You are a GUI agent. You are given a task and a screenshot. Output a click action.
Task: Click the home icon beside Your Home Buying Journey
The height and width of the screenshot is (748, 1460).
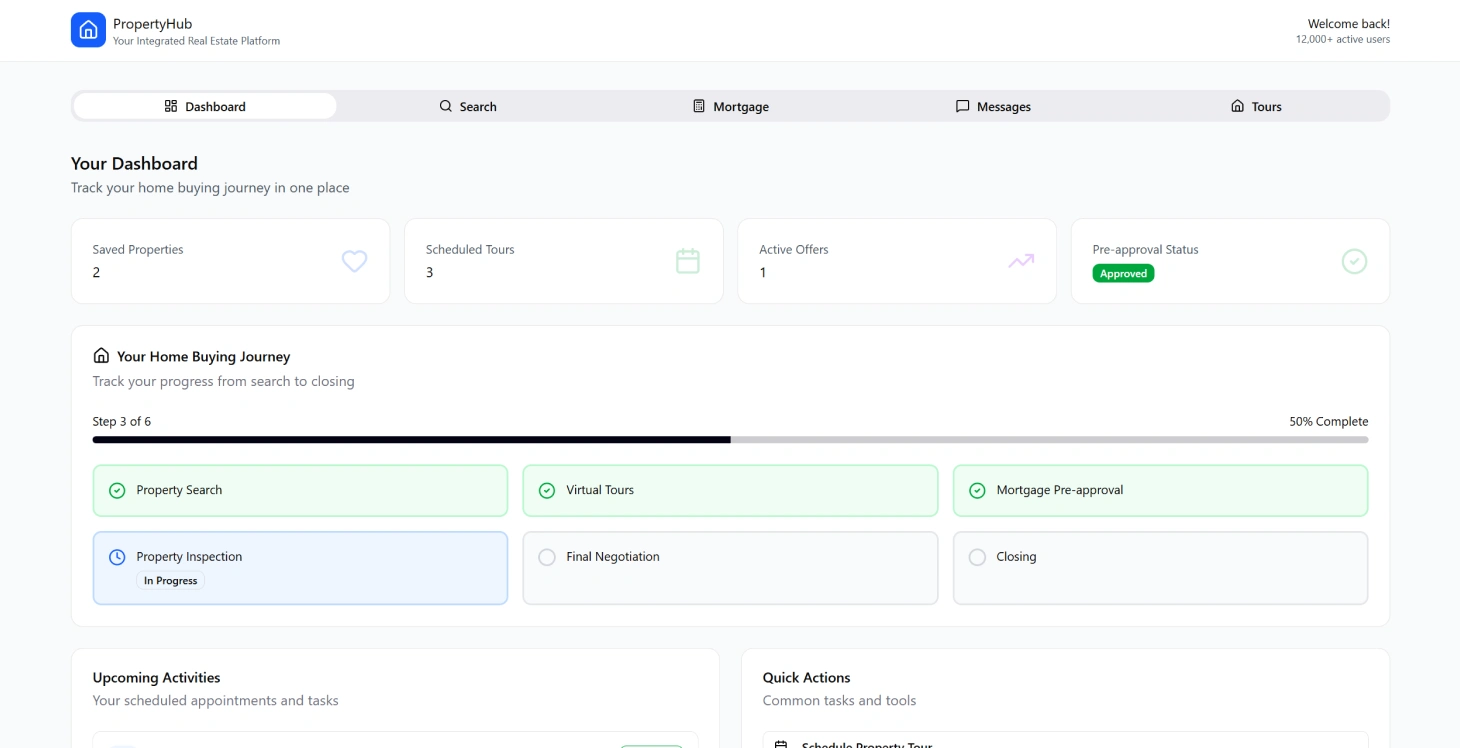pos(100,355)
